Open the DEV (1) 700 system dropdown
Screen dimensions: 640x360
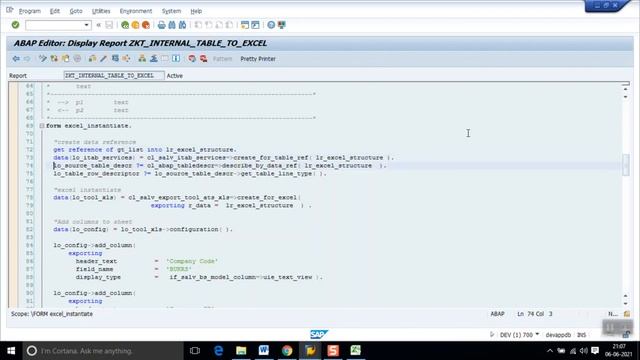[537, 334]
